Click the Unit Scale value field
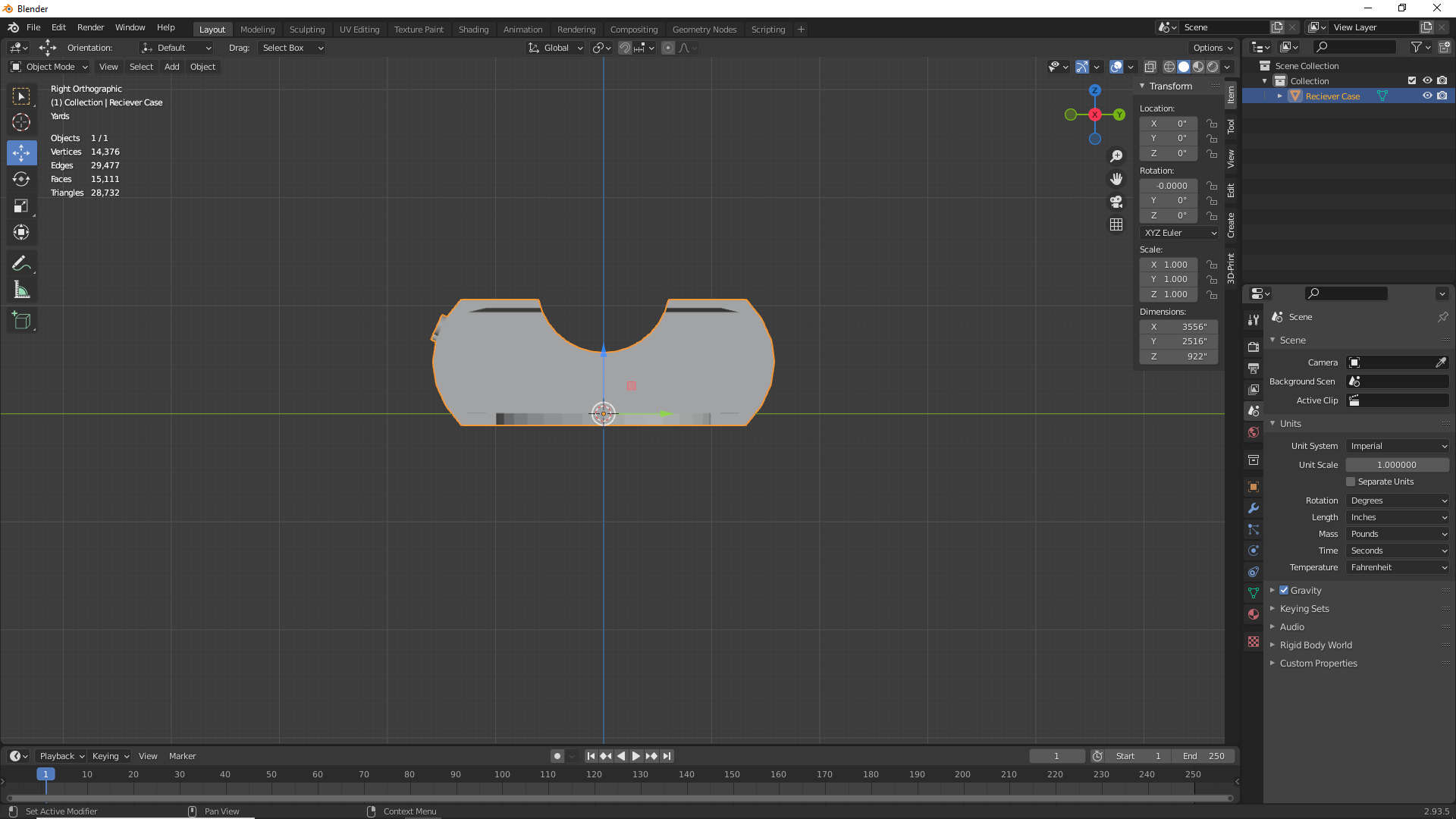Viewport: 1456px width, 819px height. (x=1398, y=465)
